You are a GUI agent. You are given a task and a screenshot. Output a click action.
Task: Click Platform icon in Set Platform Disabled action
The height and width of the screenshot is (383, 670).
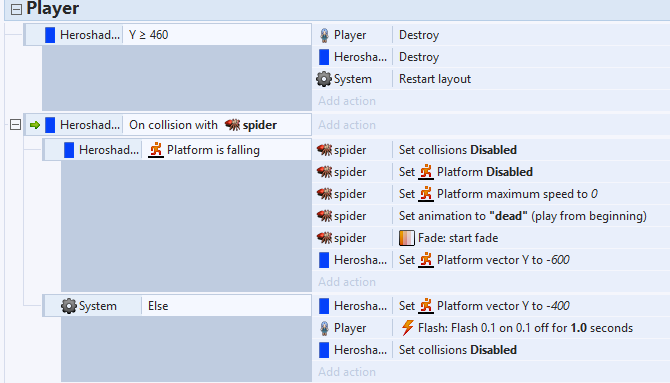click(x=426, y=172)
